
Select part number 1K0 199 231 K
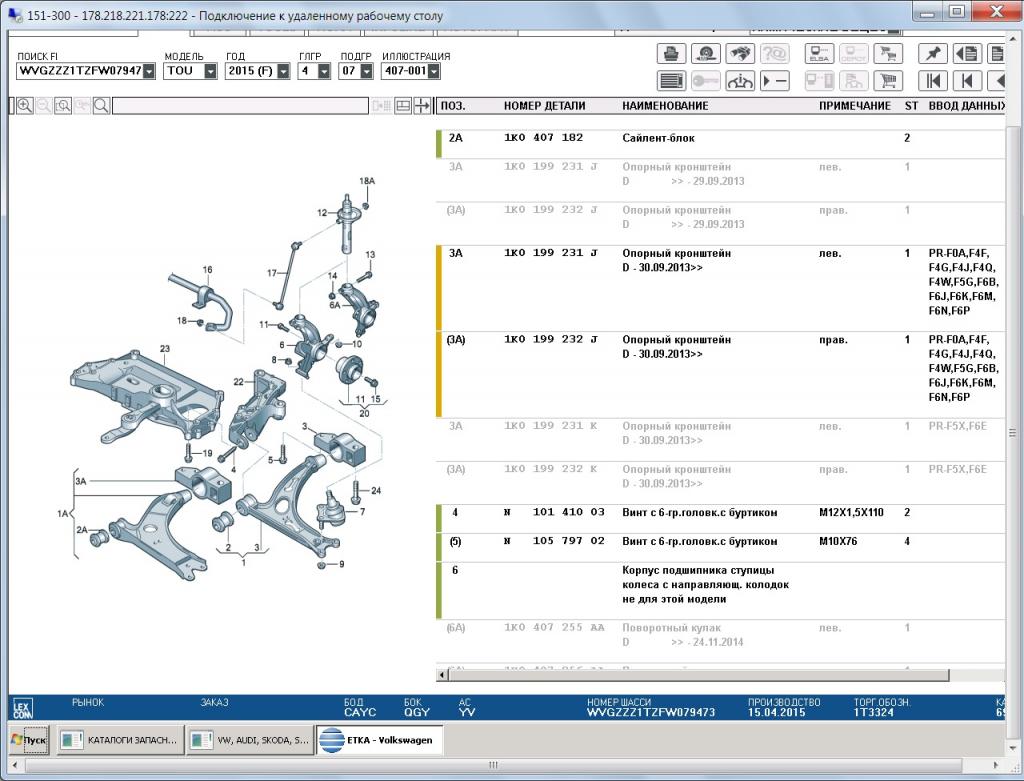tap(551, 426)
